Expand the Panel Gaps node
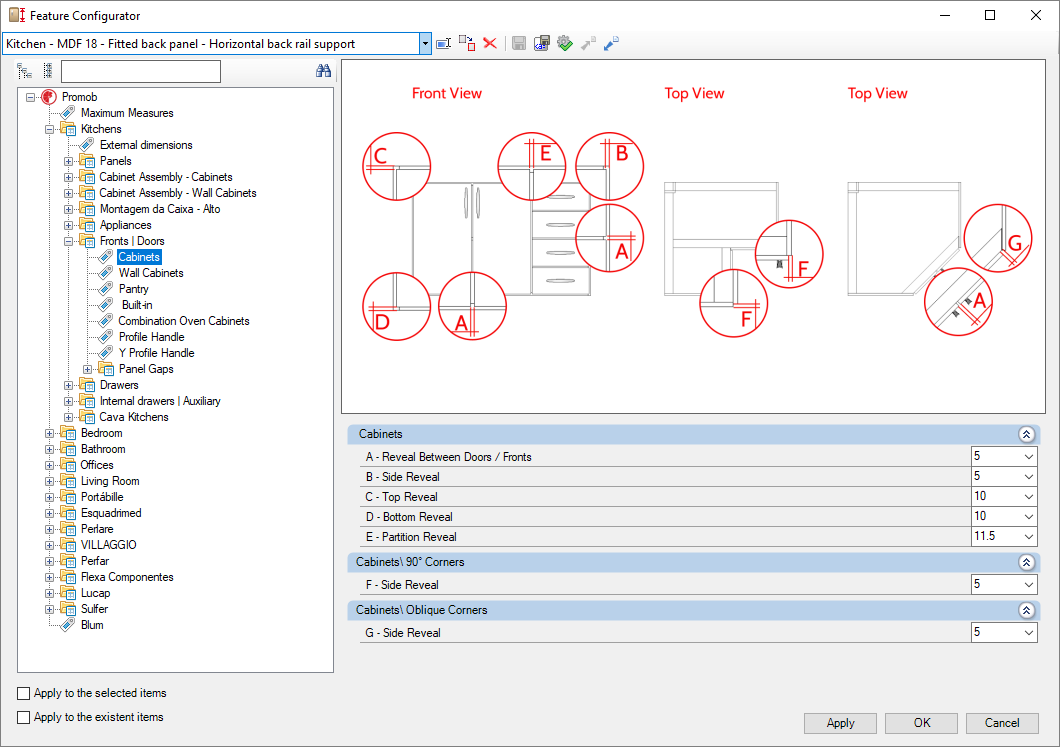Screen dimensions: 1060x747 point(87,370)
